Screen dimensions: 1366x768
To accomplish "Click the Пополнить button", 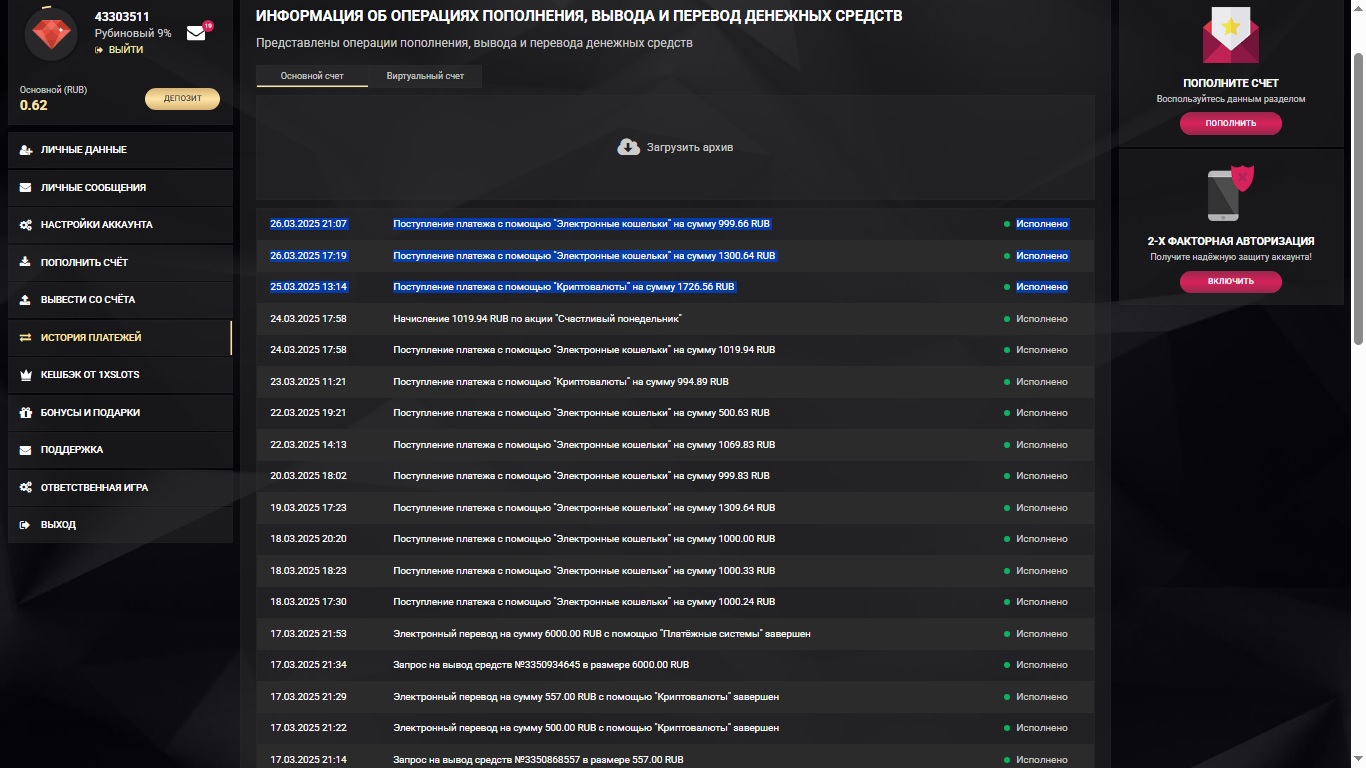I will pos(1231,123).
